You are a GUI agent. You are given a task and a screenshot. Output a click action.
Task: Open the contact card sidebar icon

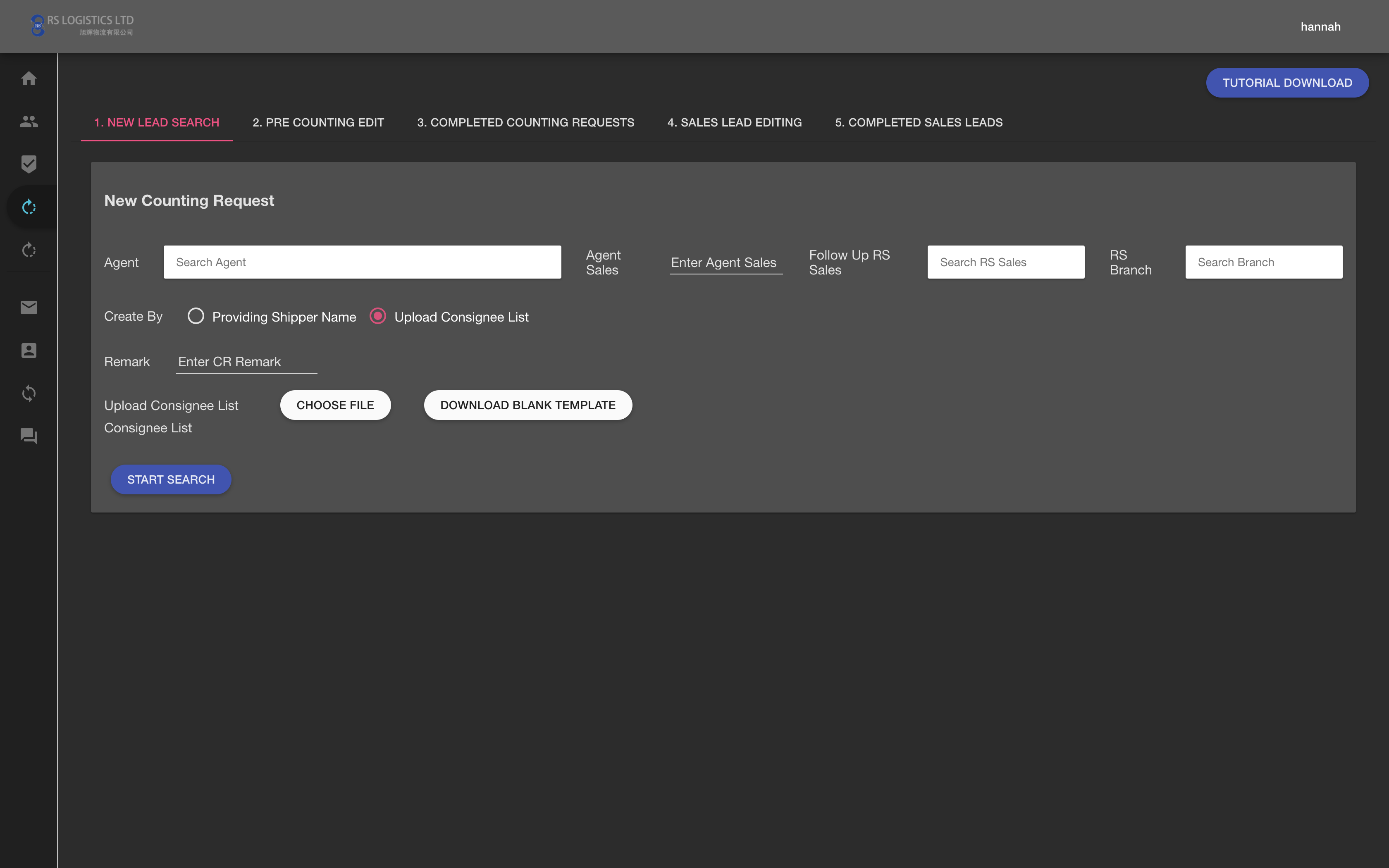(x=29, y=350)
